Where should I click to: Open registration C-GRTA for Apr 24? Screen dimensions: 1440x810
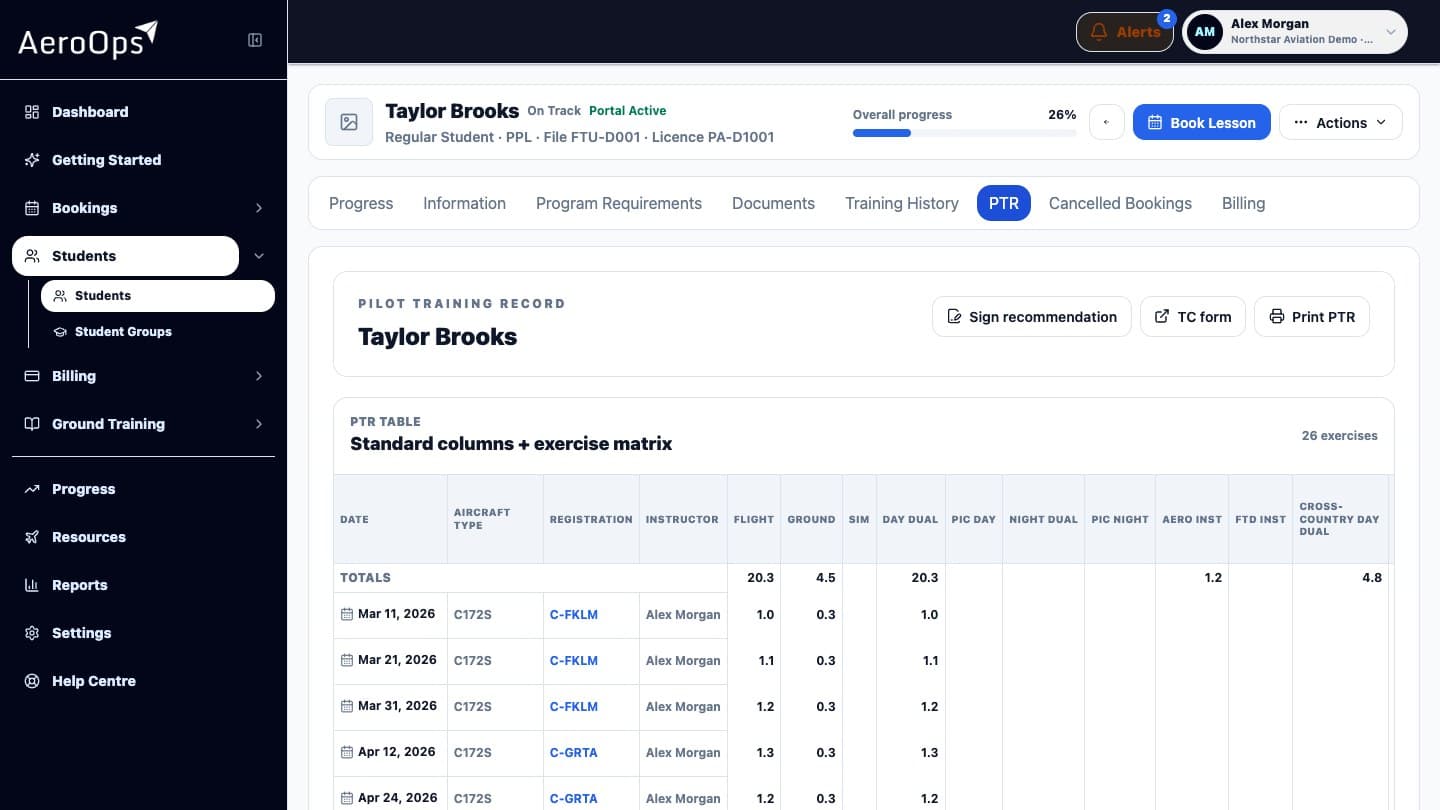tap(574, 799)
